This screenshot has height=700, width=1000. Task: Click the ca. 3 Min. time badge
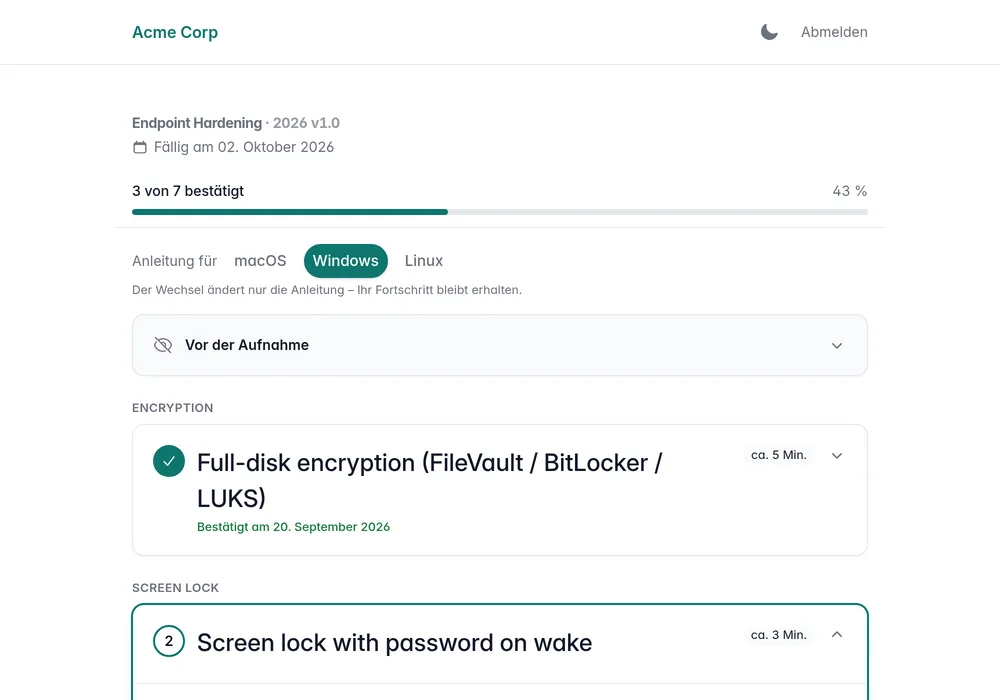tap(779, 635)
